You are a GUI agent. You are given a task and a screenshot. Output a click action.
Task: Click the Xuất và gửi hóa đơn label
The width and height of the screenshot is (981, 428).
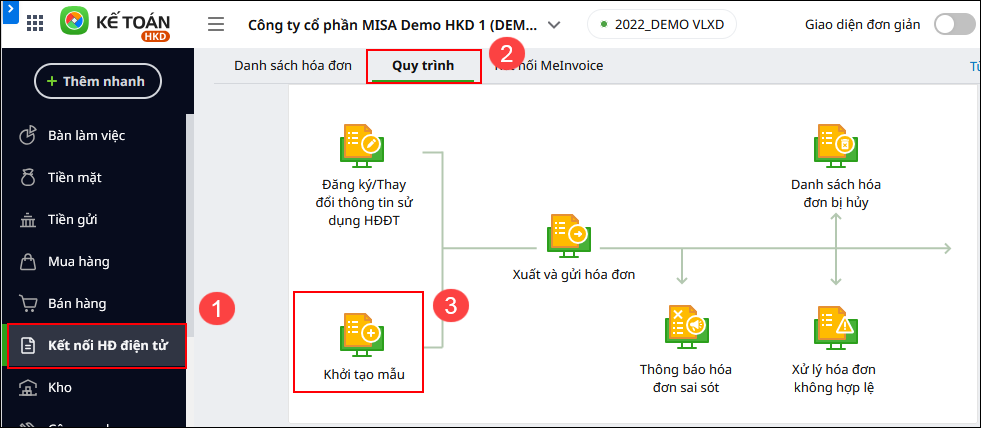(x=574, y=274)
